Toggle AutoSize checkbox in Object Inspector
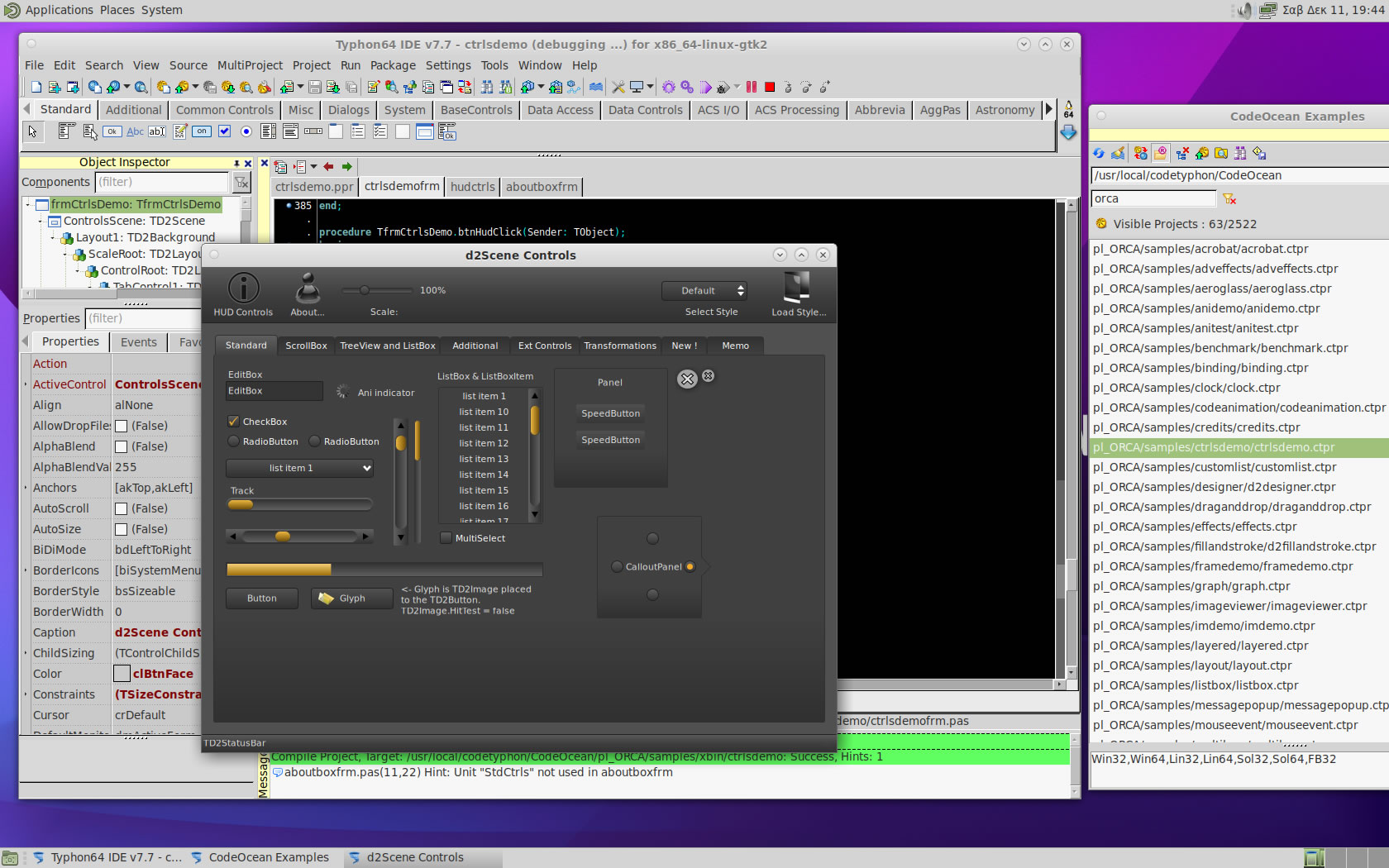Image resolution: width=1389 pixels, height=868 pixels. 121,529
